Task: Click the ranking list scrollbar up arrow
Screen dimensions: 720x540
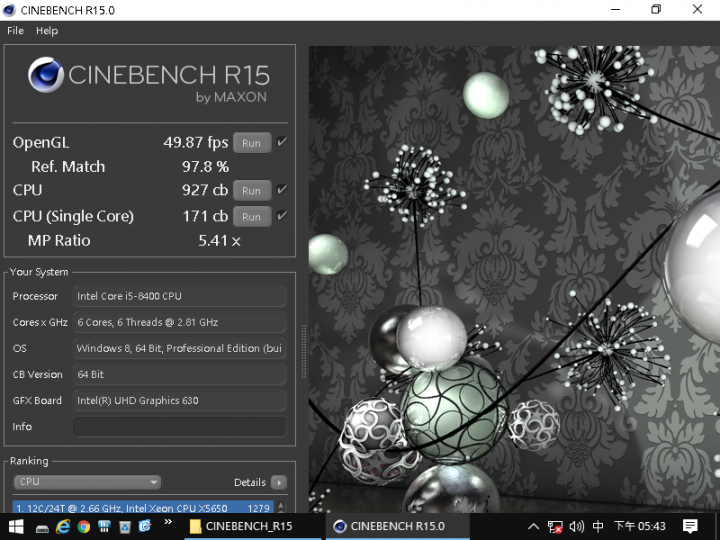Action: pos(281,507)
